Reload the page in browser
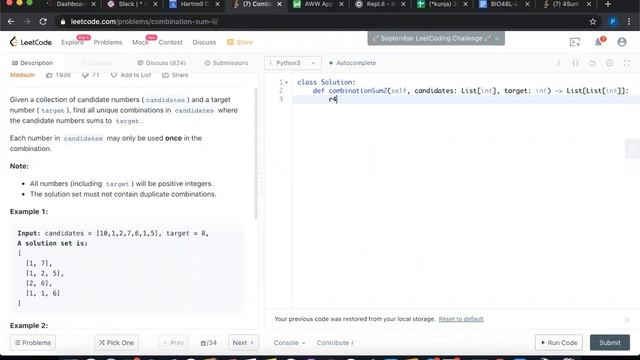 click(x=43, y=21)
